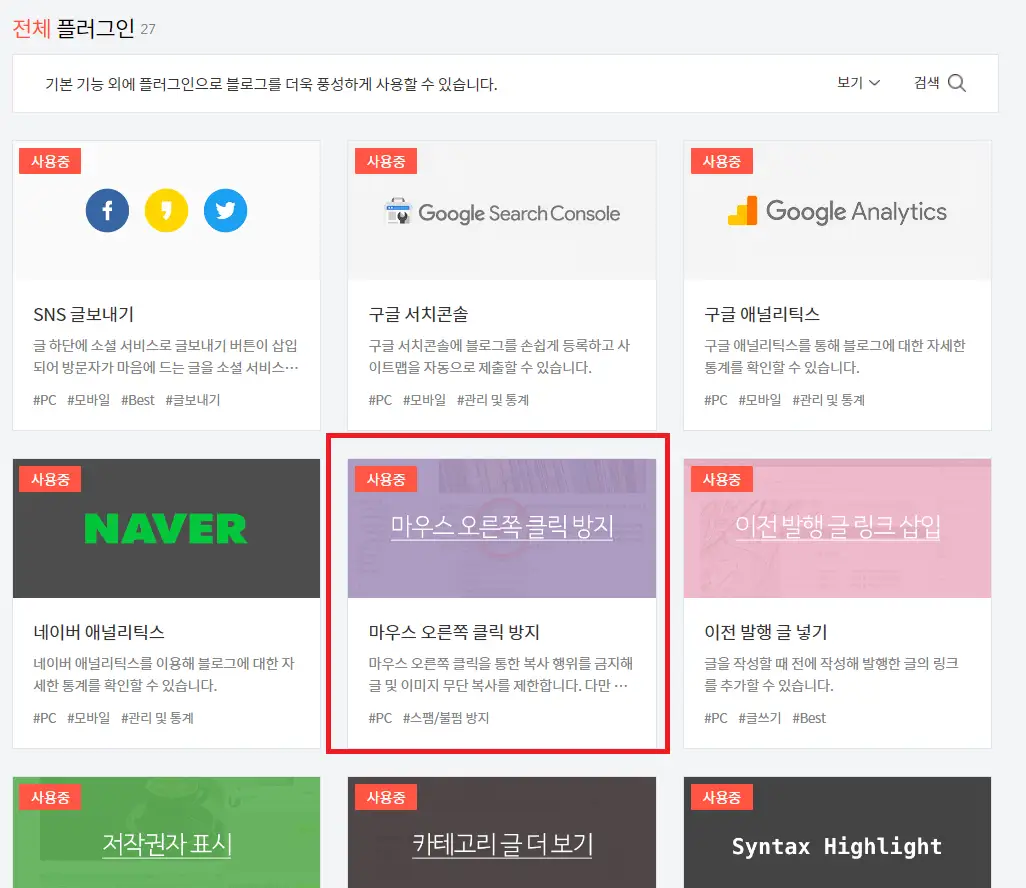This screenshot has height=888, width=1026.
Task: Open the 카테고리 글 더 보기 banner
Action: [x=502, y=832]
